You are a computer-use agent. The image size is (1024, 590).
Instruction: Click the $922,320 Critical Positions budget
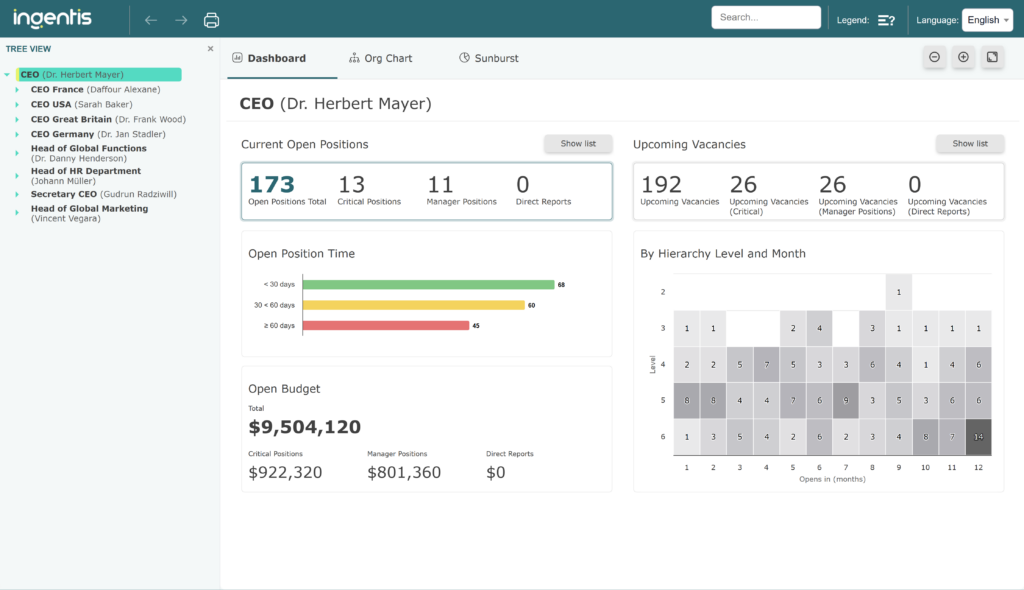click(x=285, y=472)
